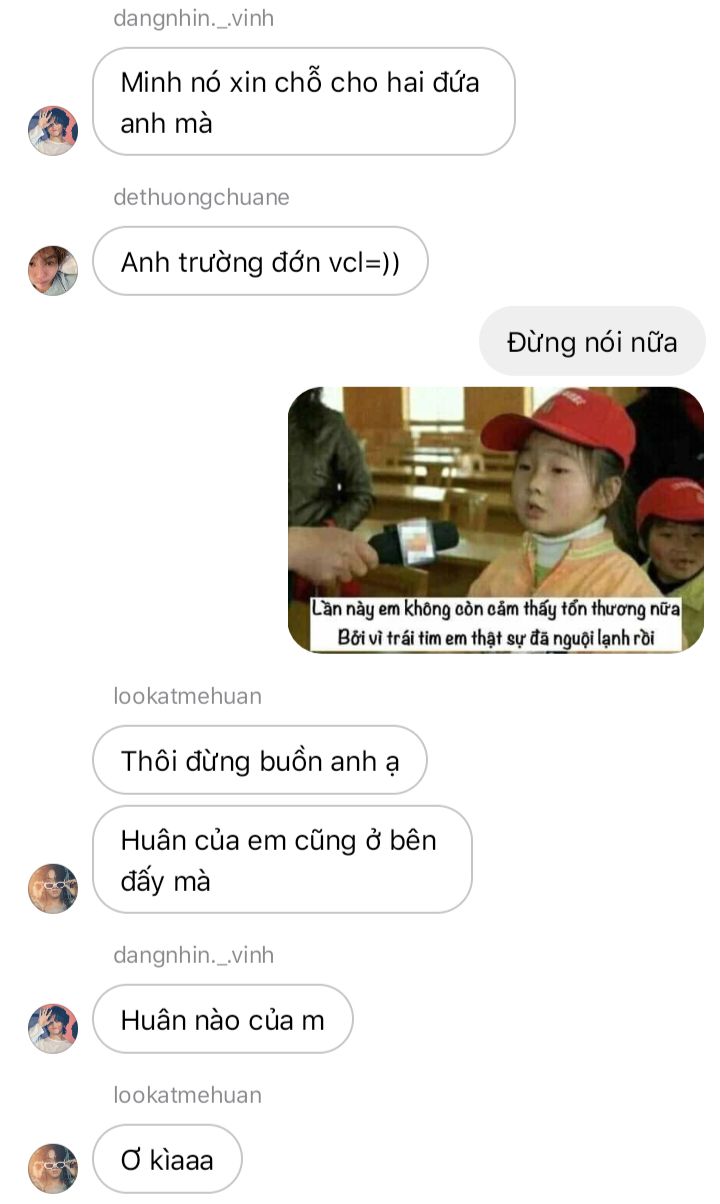
Task: Select the "Anh trường đớn vcl=))" bubble
Action: (260, 262)
